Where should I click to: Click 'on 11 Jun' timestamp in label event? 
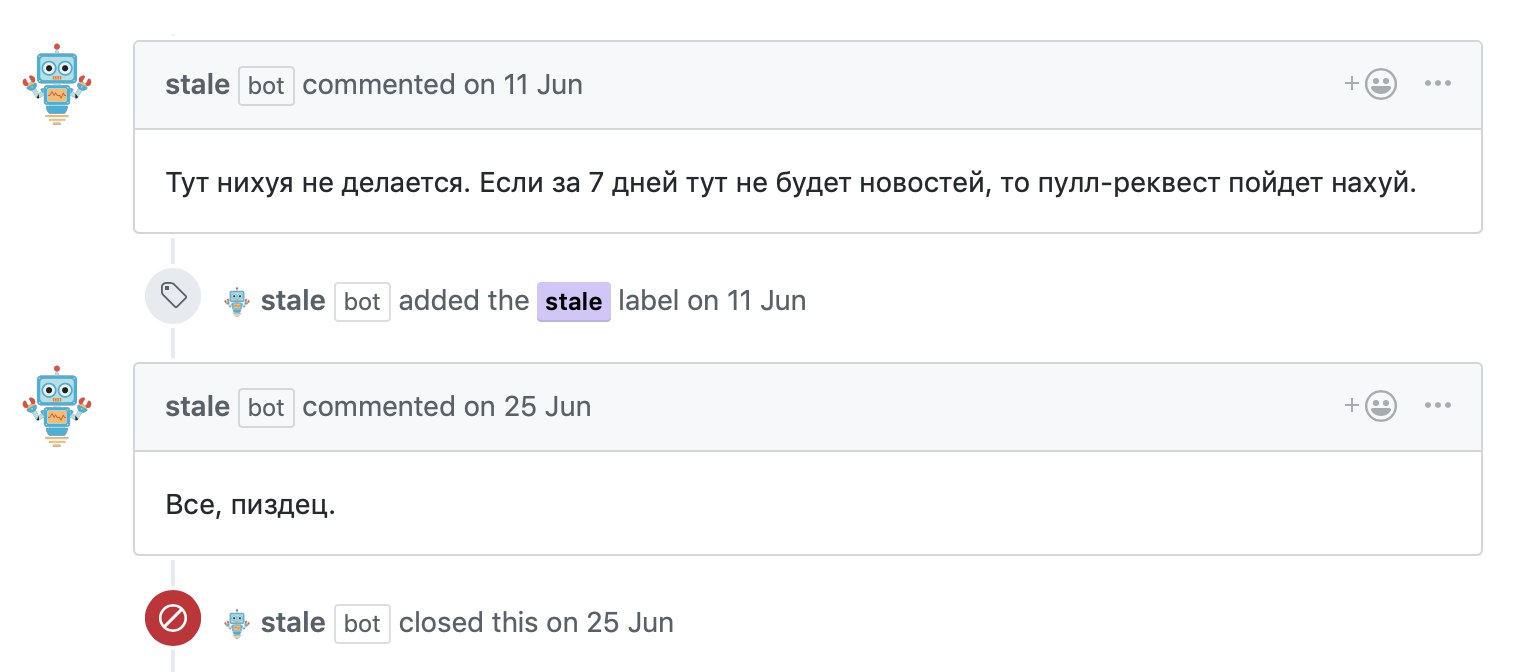pyautogui.click(x=746, y=301)
